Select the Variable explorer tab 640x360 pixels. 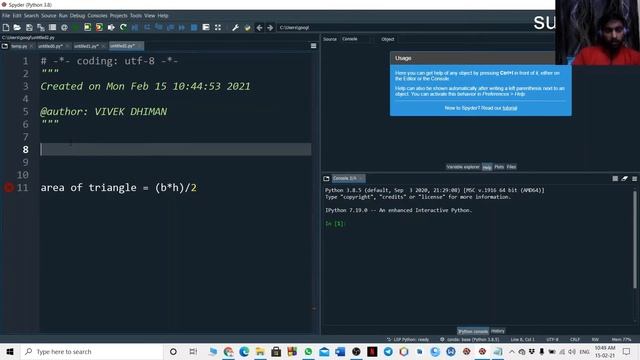(463, 167)
